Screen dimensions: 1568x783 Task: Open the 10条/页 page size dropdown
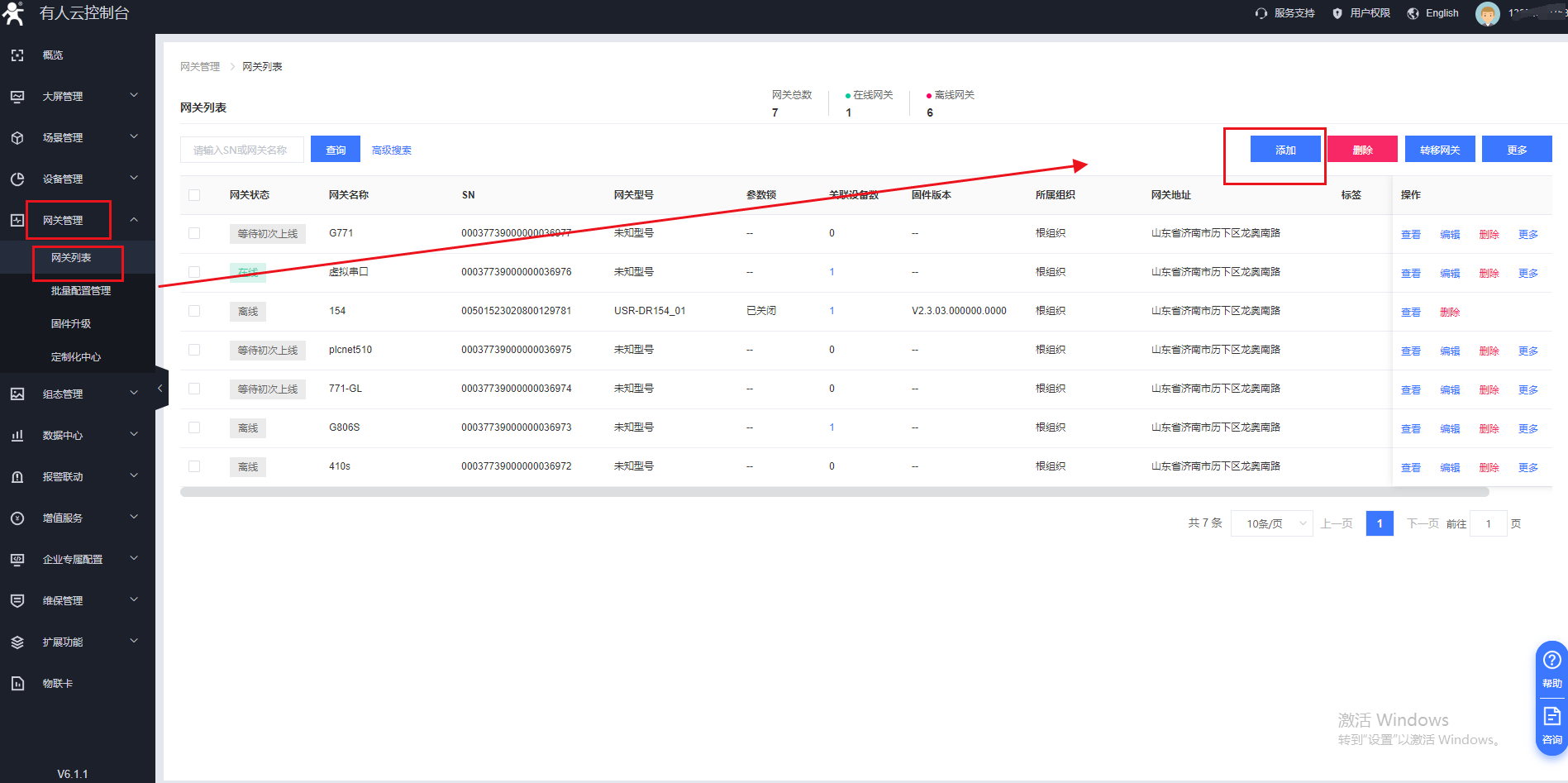coord(1271,523)
